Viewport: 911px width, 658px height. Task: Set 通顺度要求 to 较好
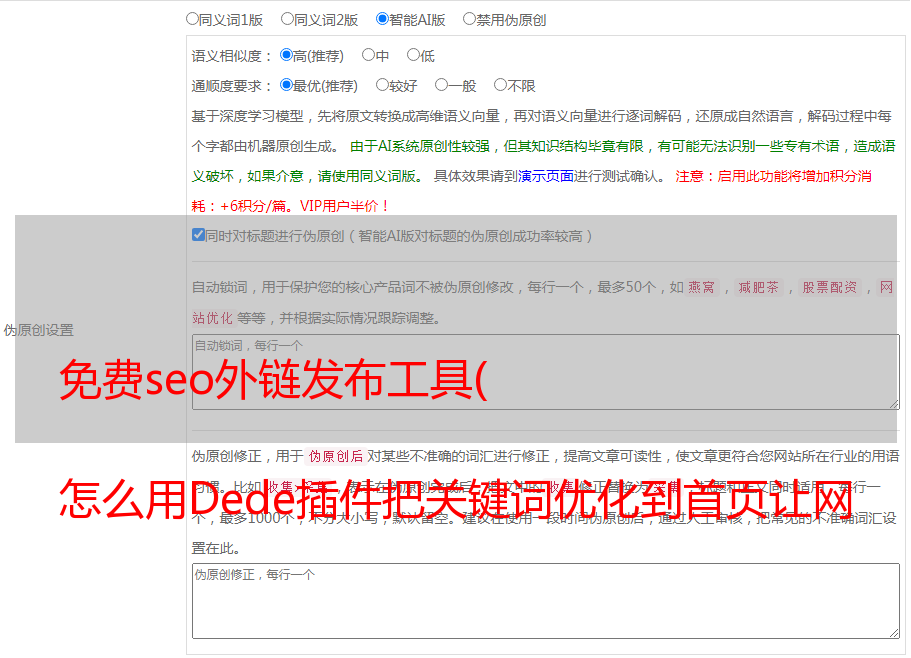pyautogui.click(x=382, y=85)
